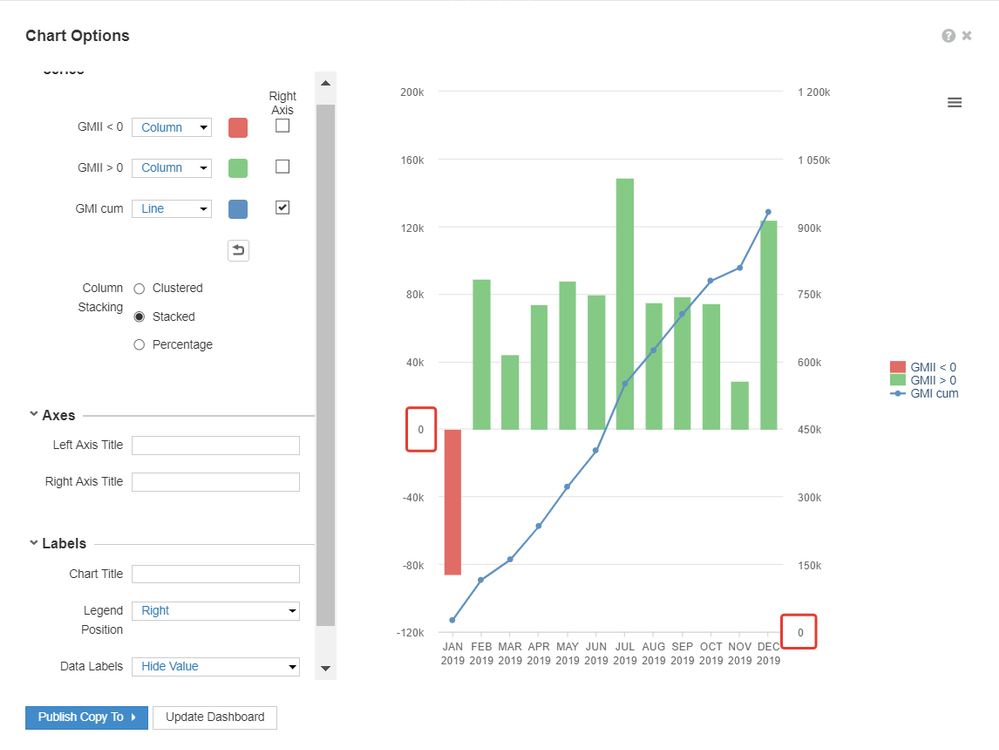
Task: Open chart type dropdown for GMII < 0
Action: point(172,127)
